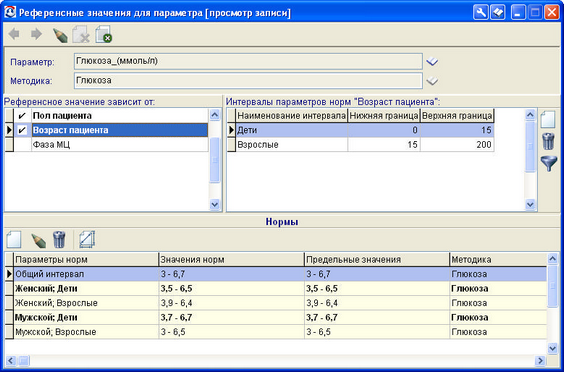
Task: Delete selected norm with trash bin icon
Action: (59, 240)
